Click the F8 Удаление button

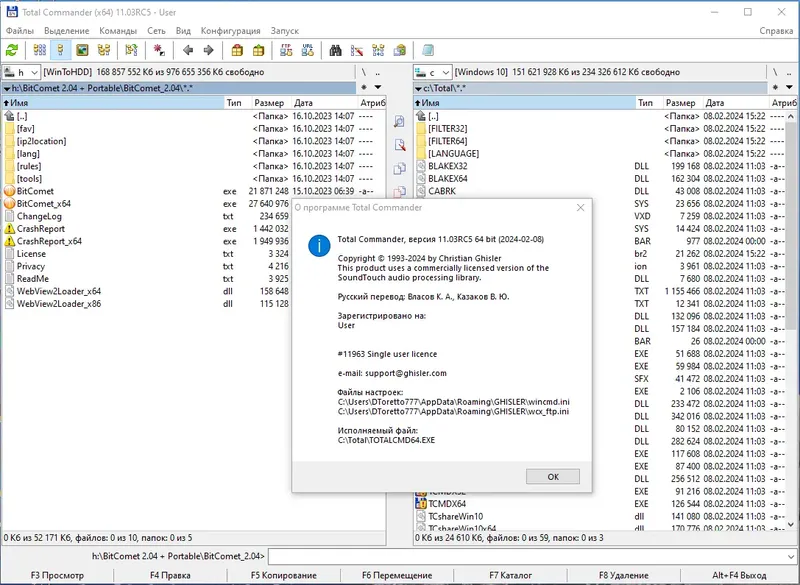[x=623, y=575]
